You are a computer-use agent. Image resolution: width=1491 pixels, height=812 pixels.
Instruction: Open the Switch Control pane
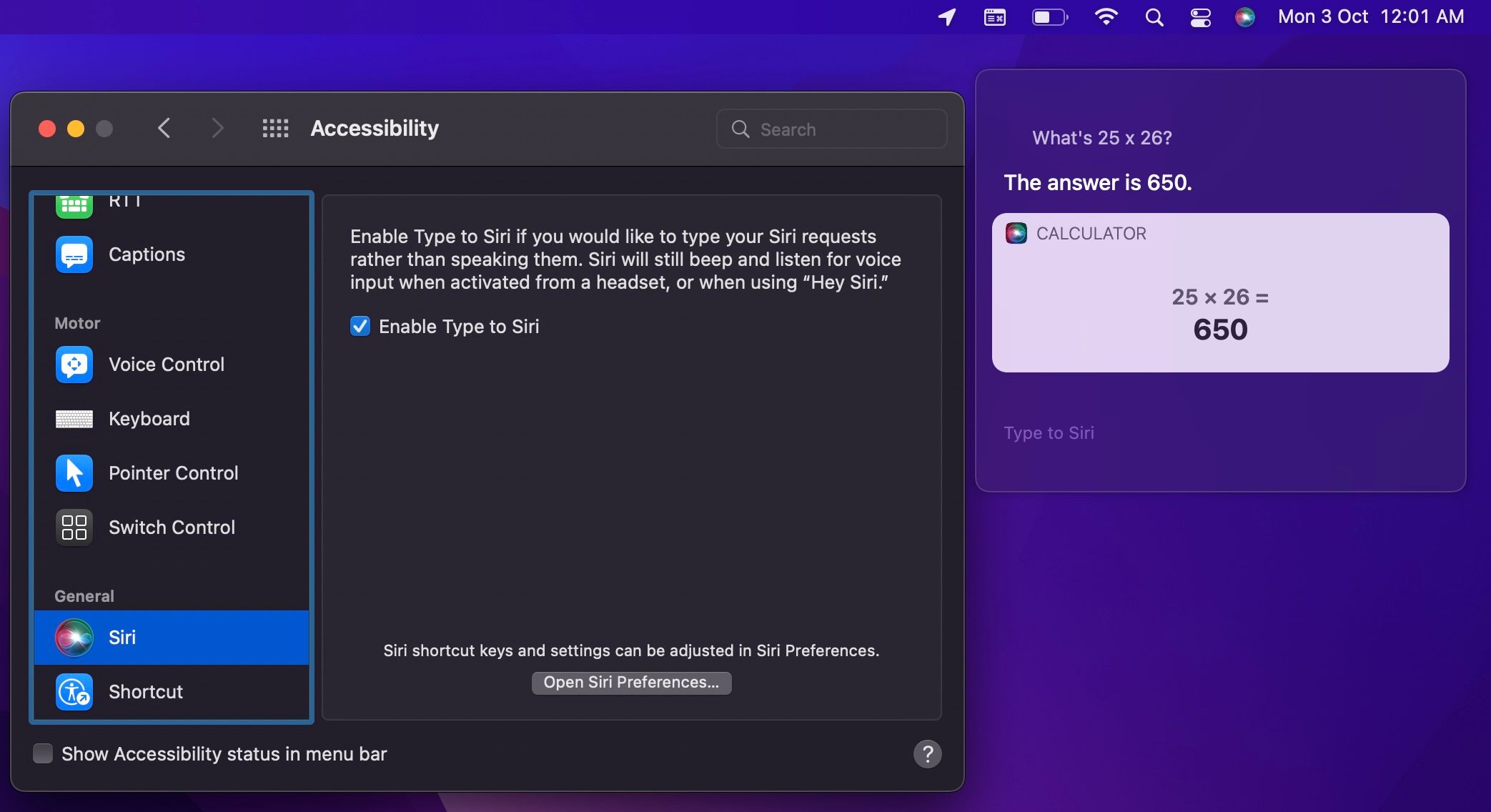pyautogui.click(x=172, y=528)
